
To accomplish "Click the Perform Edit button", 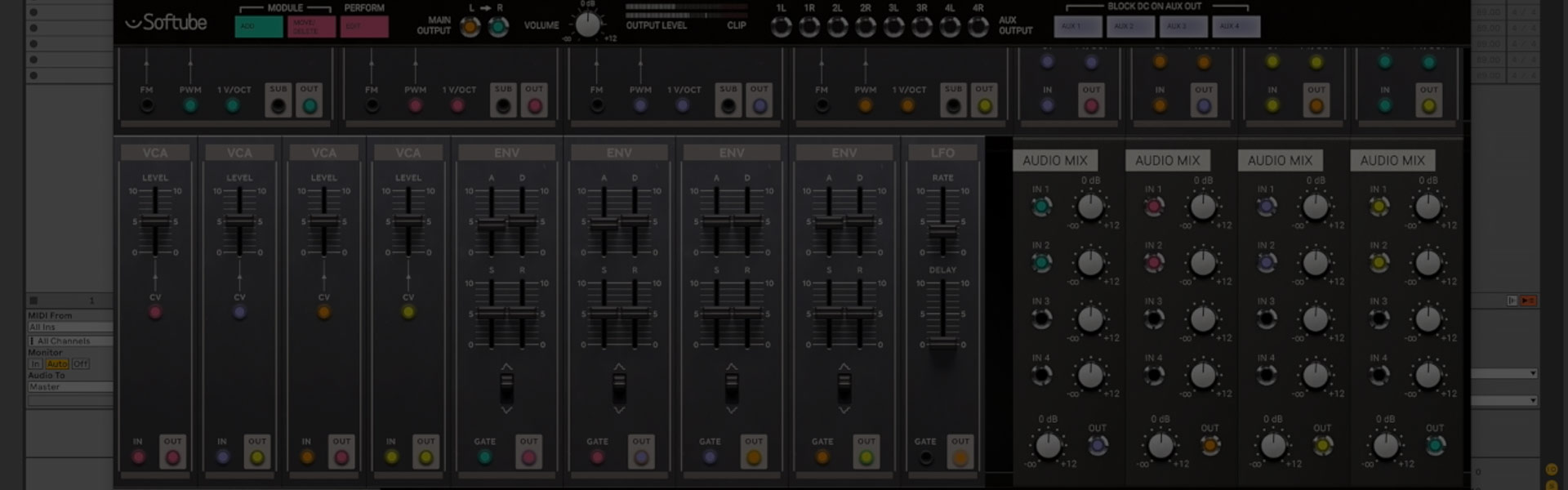I will 364,27.
